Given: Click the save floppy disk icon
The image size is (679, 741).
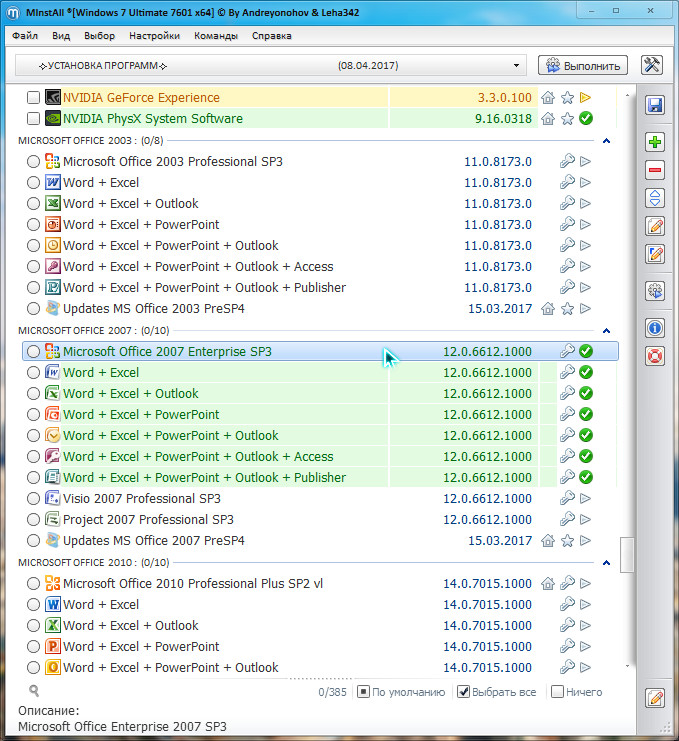Looking at the screenshot, I should pos(655,105).
